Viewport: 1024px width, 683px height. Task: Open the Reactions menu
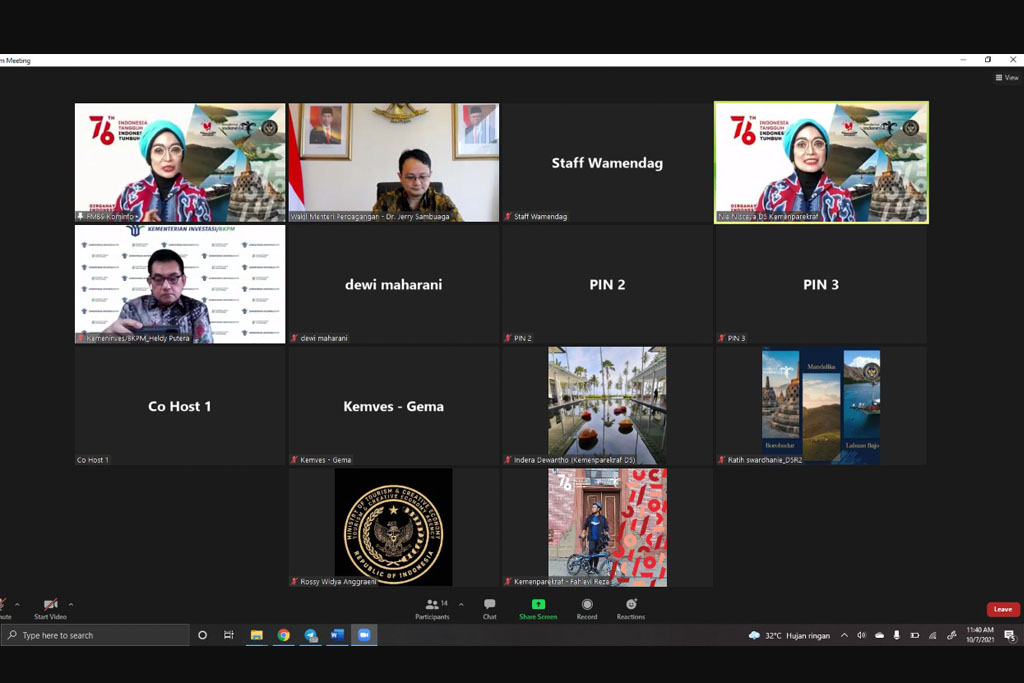click(x=630, y=606)
